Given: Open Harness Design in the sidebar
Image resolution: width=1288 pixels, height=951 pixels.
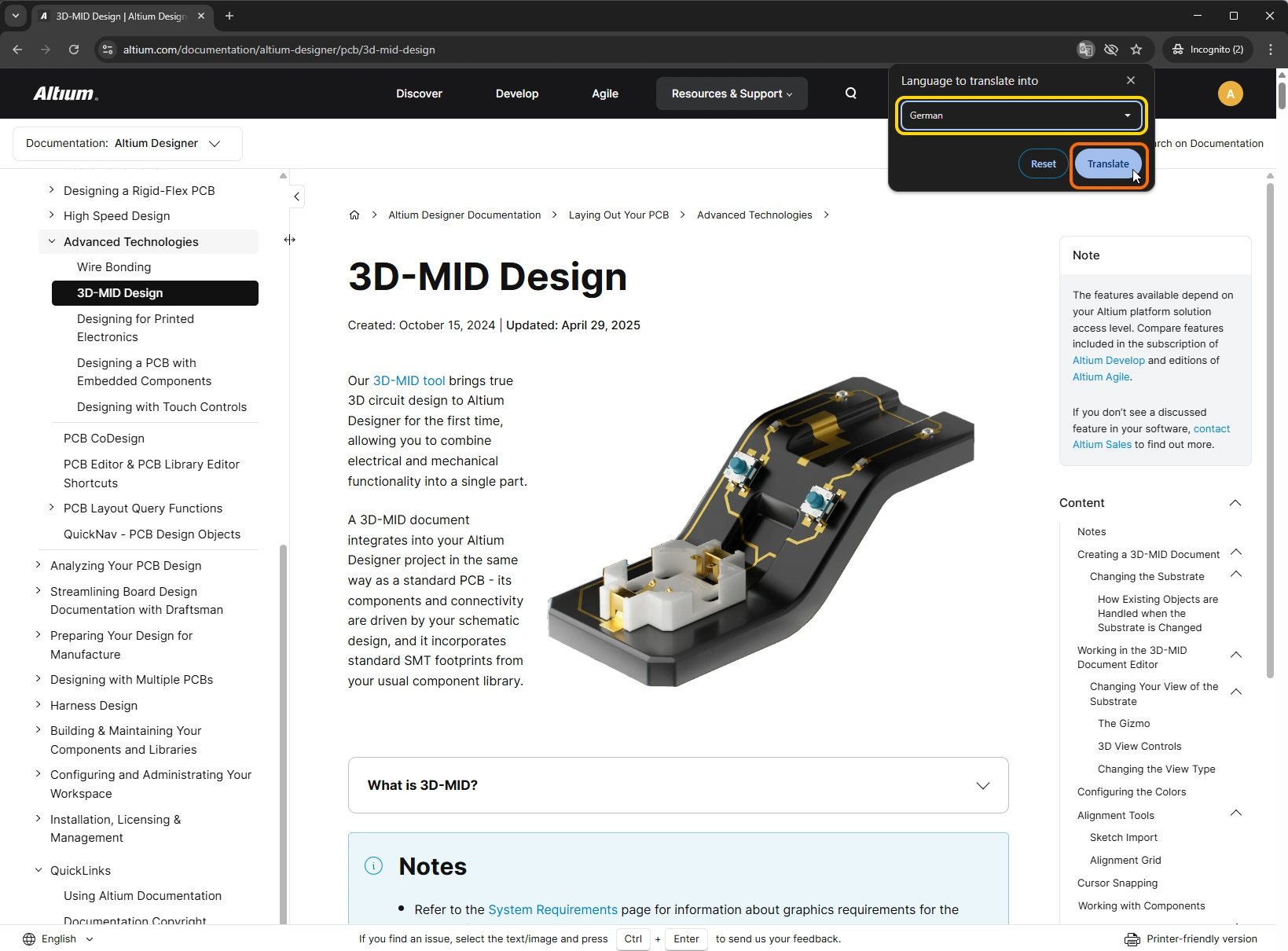Looking at the screenshot, I should (x=94, y=706).
